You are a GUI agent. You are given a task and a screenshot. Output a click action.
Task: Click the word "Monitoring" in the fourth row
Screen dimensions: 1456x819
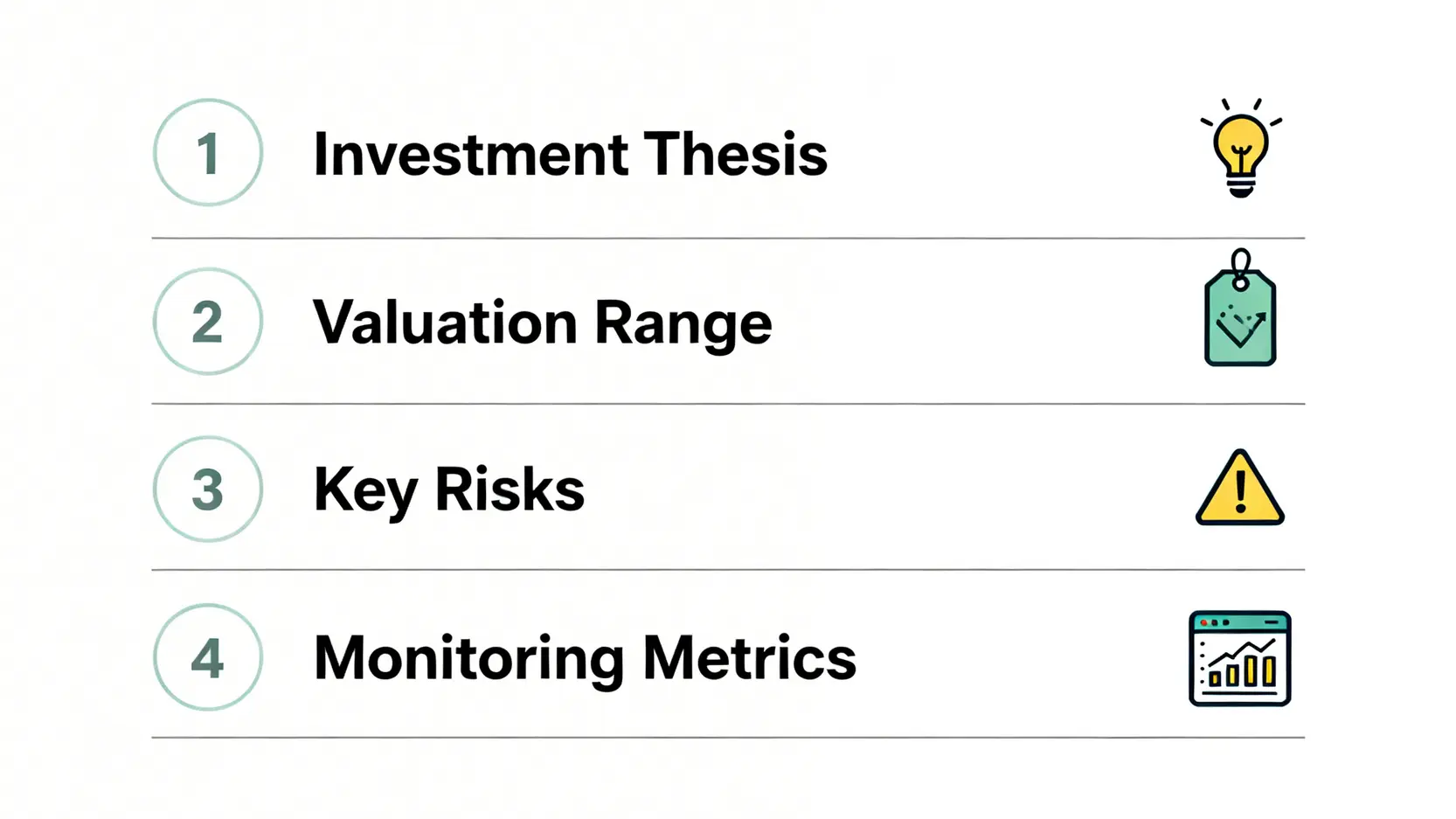pyautogui.click(x=468, y=659)
